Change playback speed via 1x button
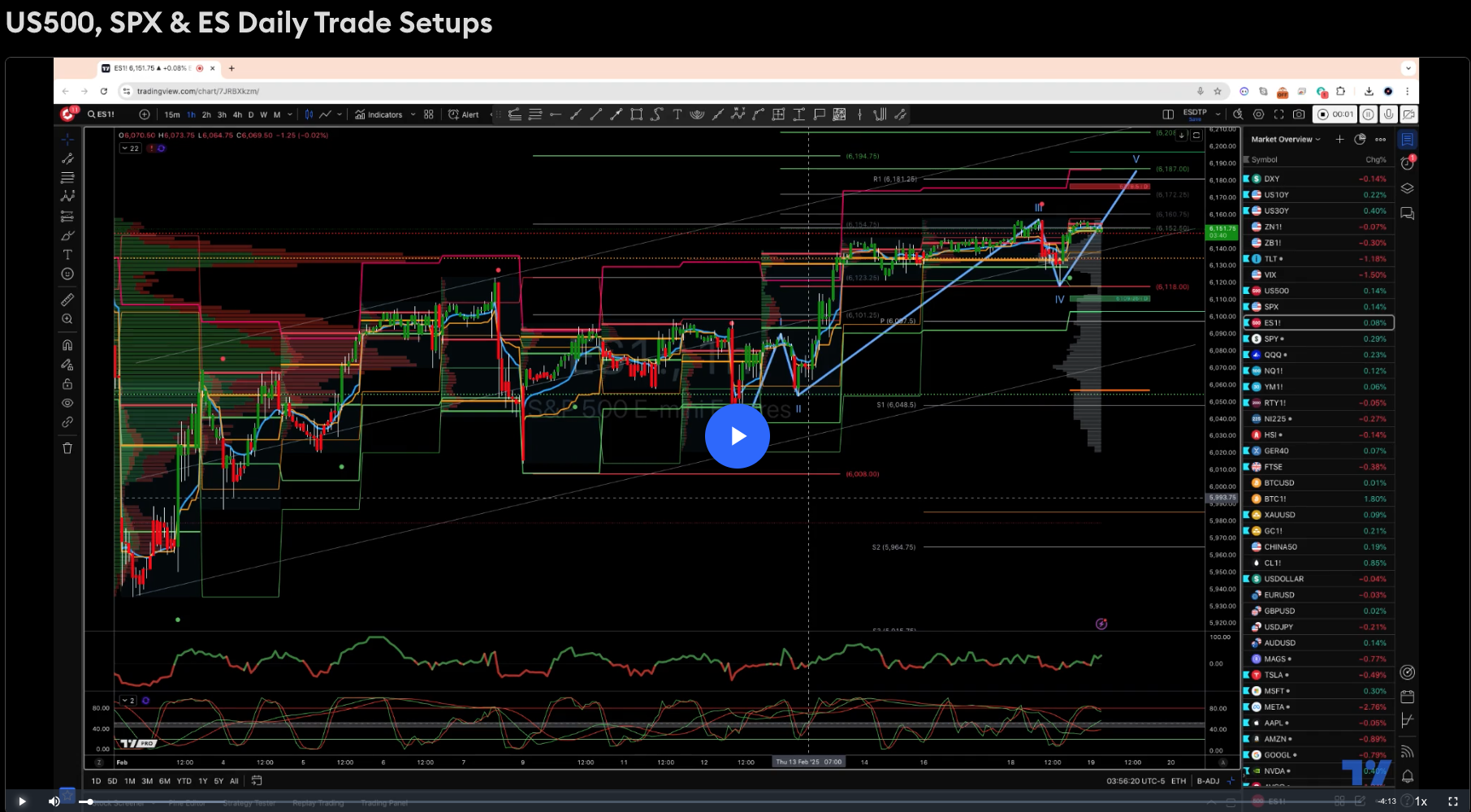This screenshot has width=1471, height=812. click(x=1421, y=801)
